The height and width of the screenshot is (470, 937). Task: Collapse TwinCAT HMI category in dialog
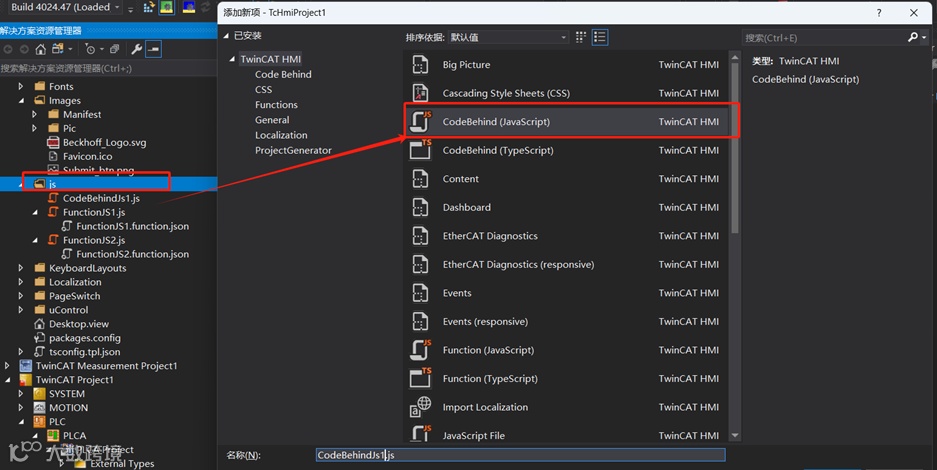click(x=232, y=59)
